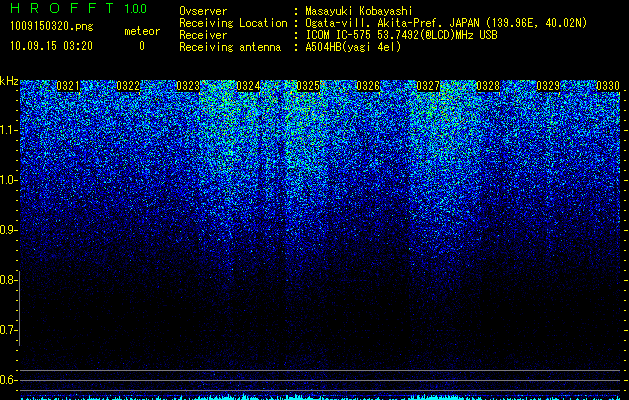Image resolution: width=629 pixels, height=400 pixels.
Task: Click the 0329 time marker
Action: tap(548, 86)
